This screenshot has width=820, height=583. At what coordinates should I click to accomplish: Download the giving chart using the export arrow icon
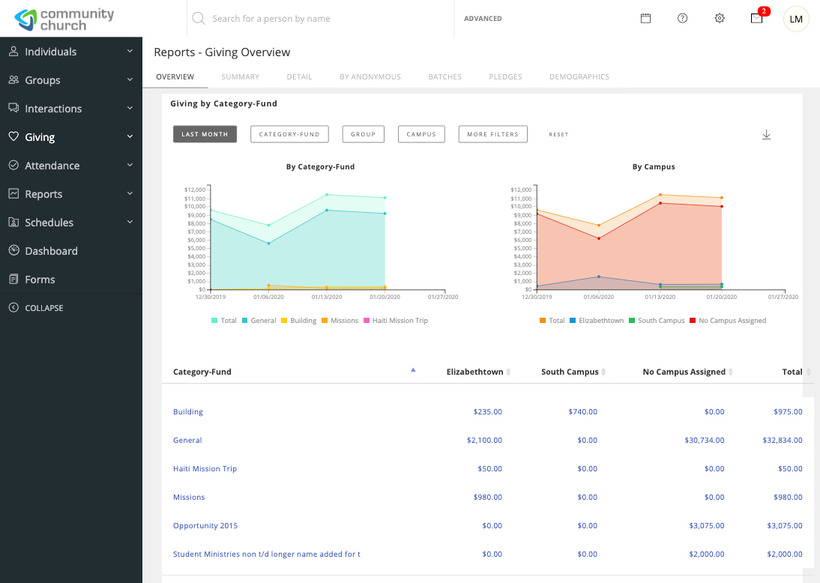(766, 133)
